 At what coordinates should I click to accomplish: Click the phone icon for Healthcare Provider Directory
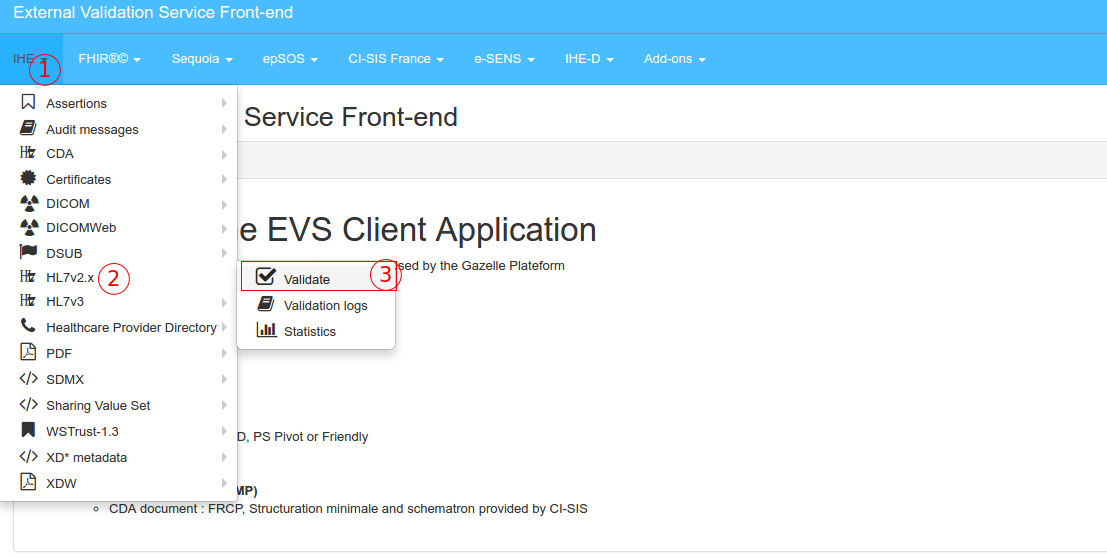[x=28, y=327]
